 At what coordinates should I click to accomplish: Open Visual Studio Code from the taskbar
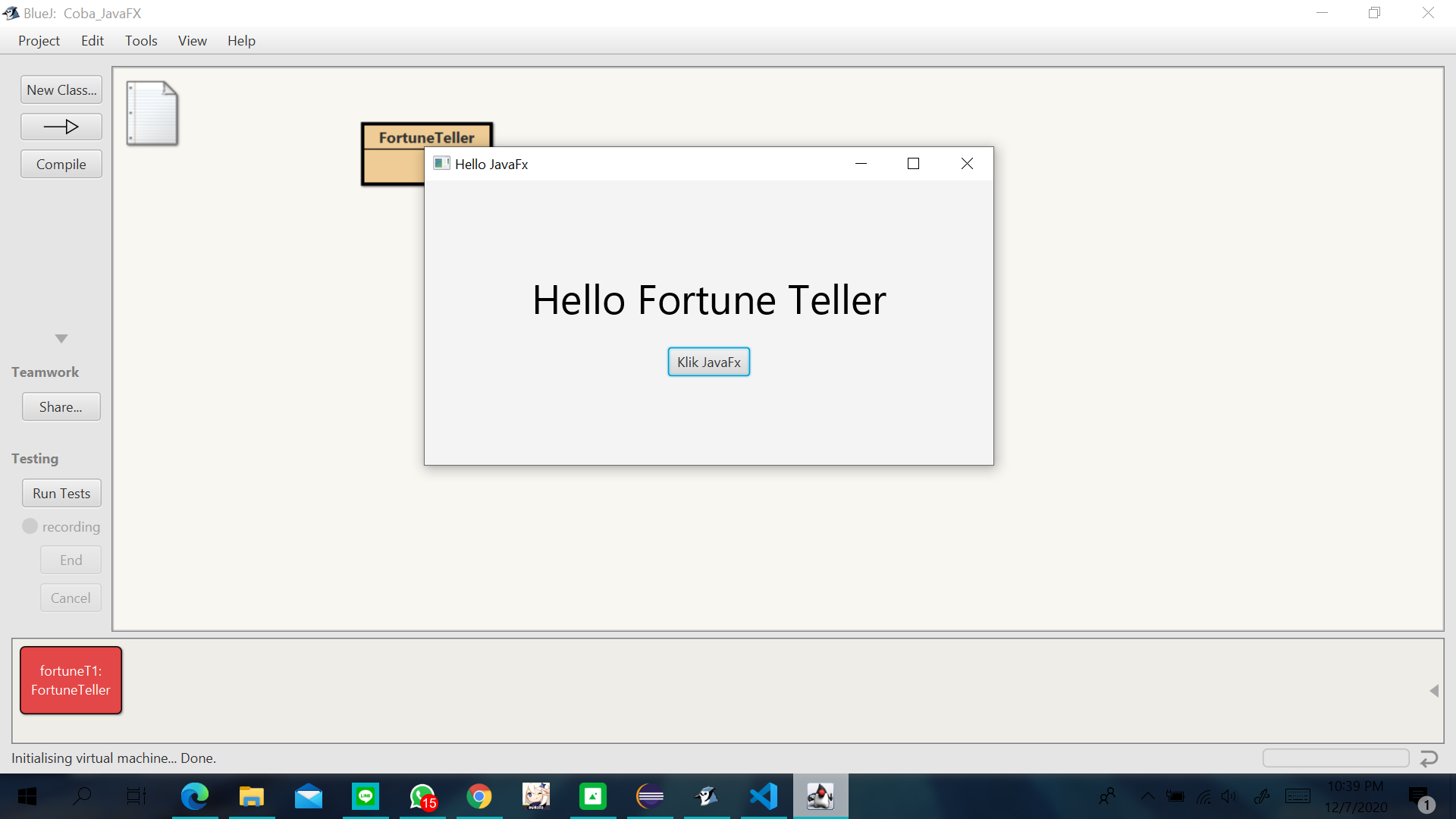763,796
